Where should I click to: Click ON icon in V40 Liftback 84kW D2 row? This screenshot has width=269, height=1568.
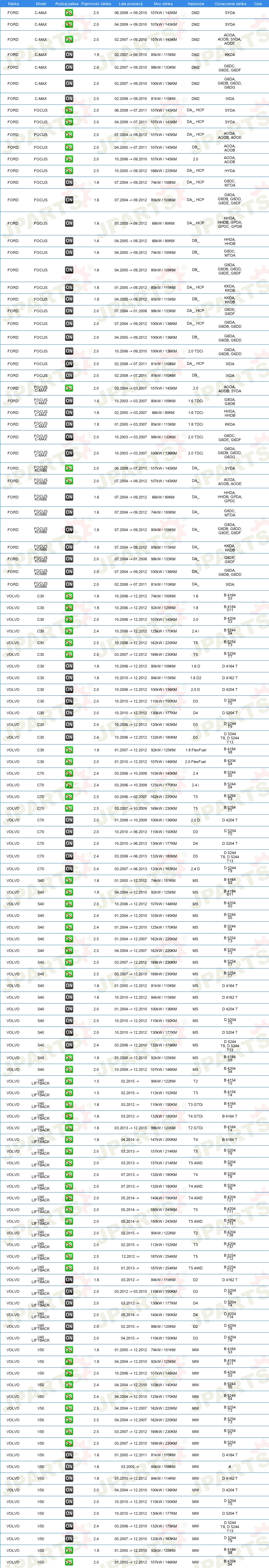69,1279
